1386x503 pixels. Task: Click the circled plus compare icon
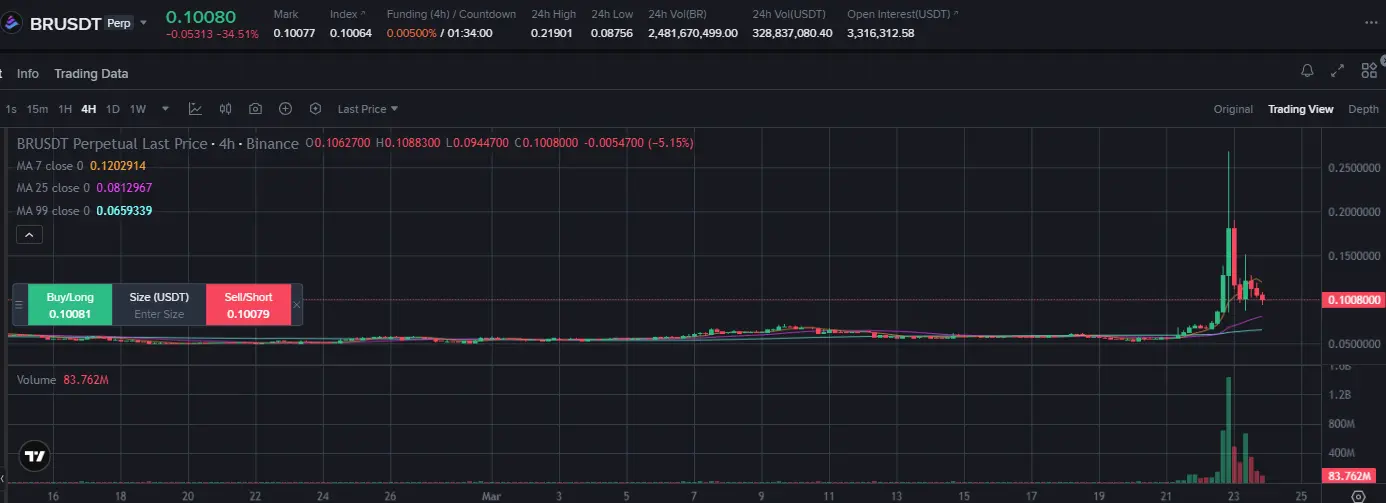[286, 109]
